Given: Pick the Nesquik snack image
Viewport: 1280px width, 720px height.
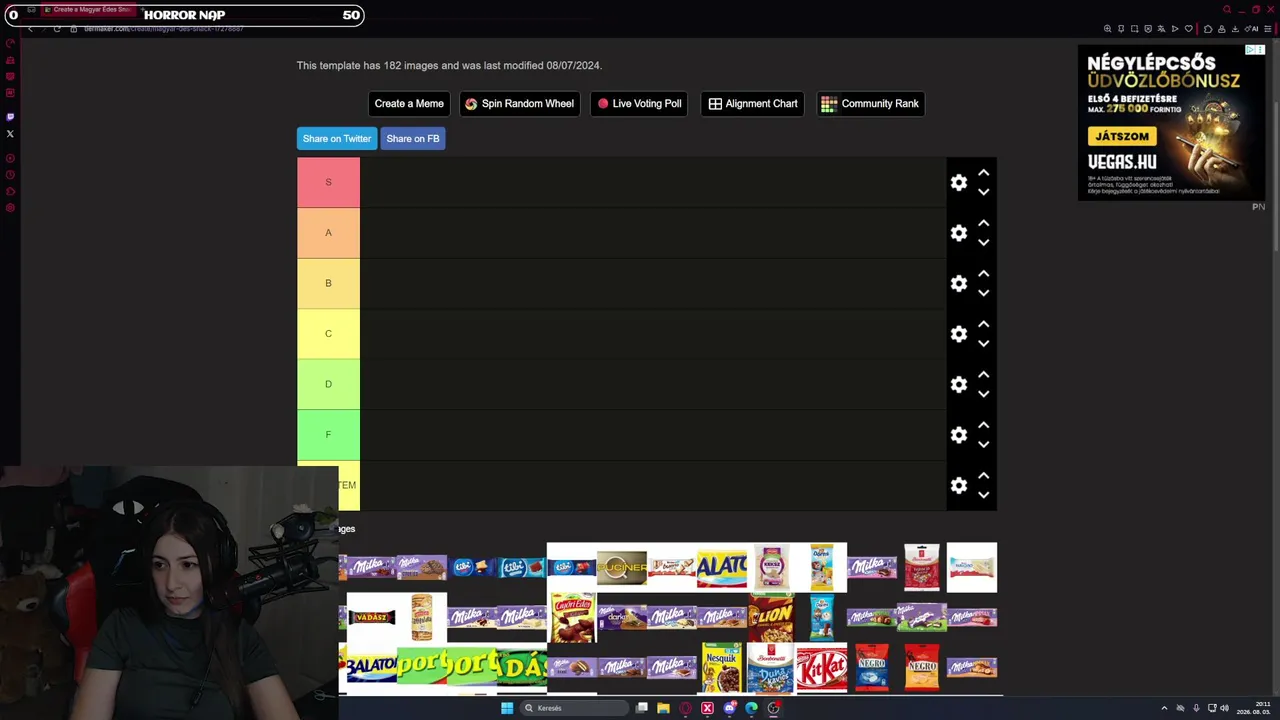Looking at the screenshot, I should pos(722,667).
